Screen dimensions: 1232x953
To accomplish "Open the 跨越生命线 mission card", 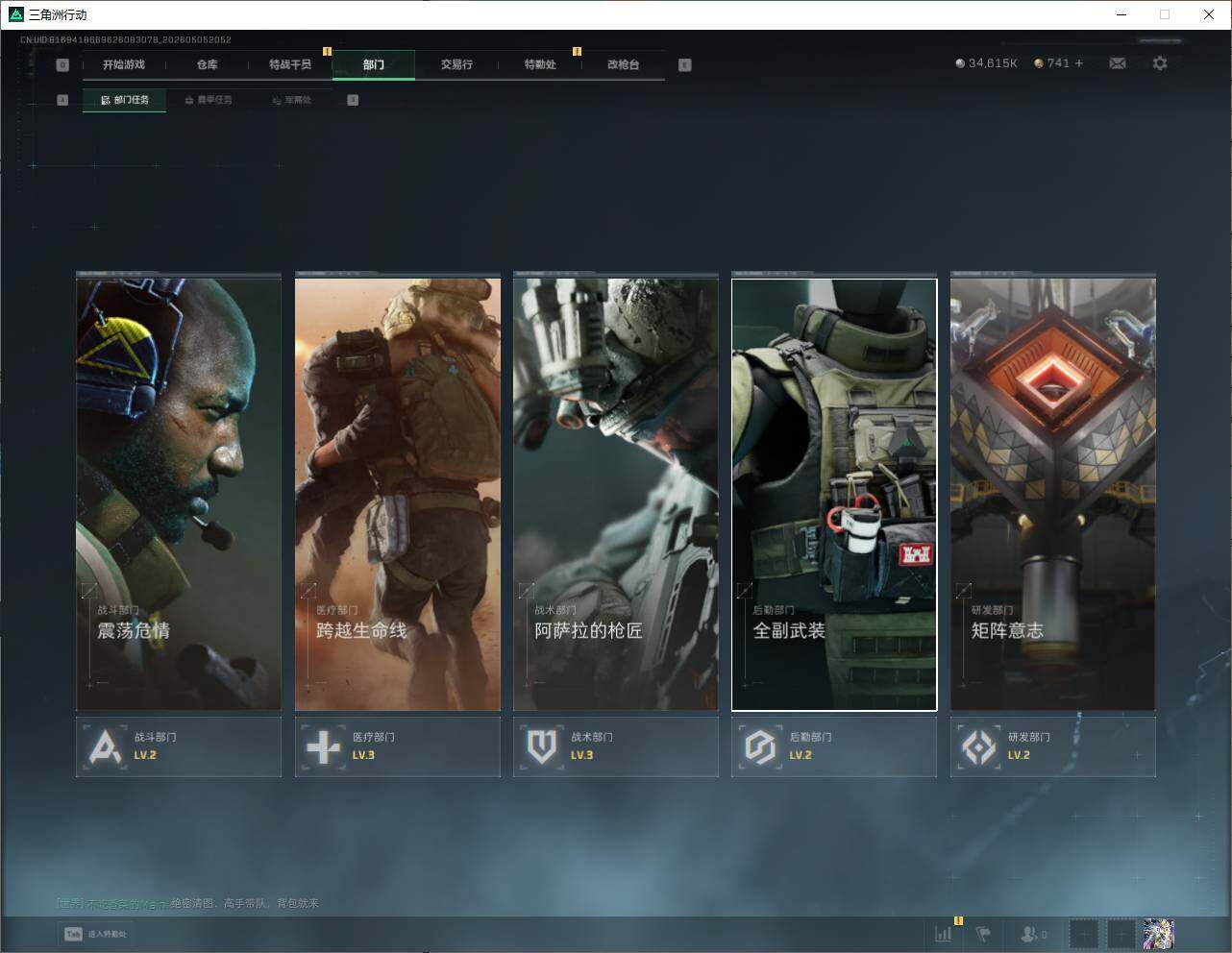I will [x=398, y=494].
